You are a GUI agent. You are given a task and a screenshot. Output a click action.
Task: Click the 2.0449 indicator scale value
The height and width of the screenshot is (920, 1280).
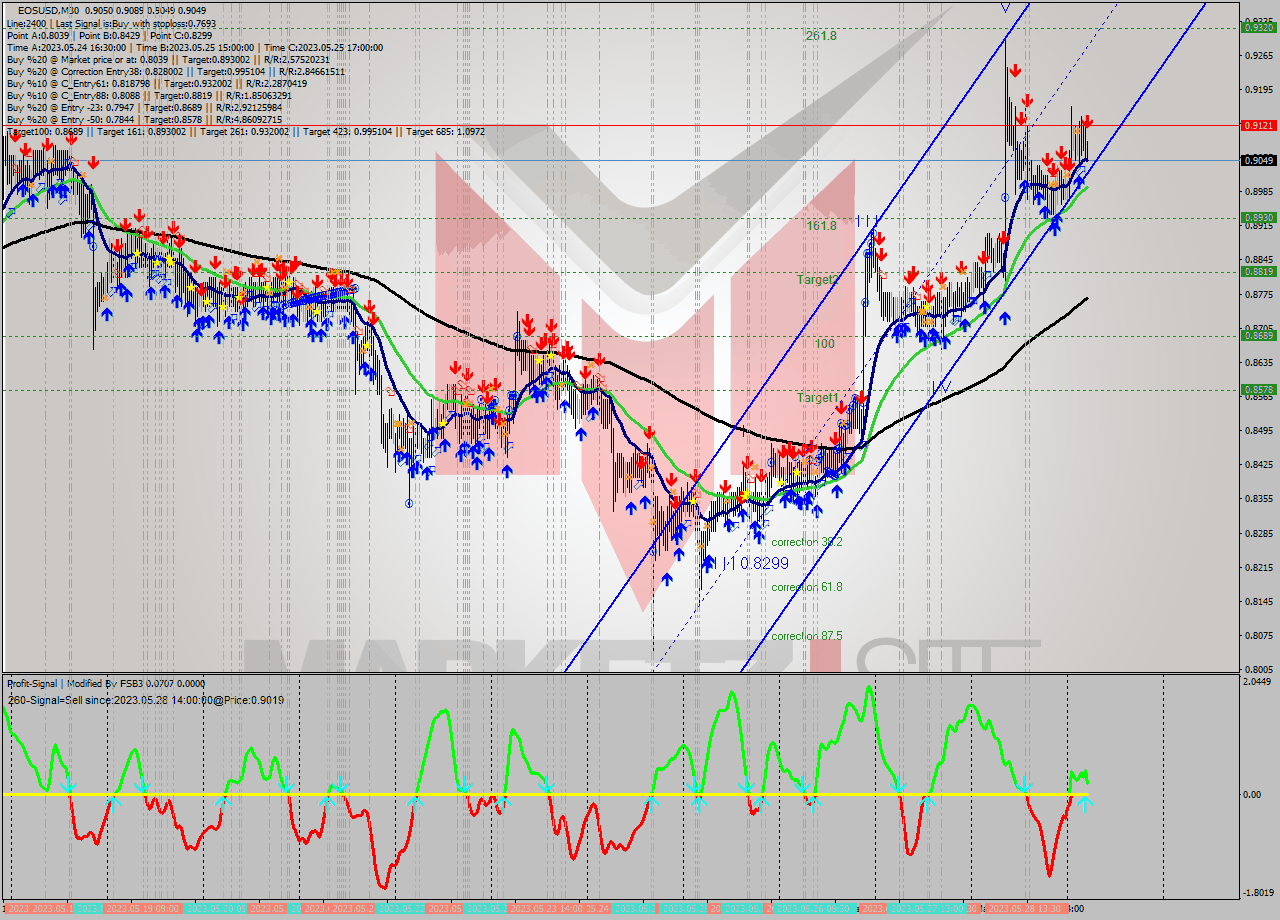click(1258, 681)
